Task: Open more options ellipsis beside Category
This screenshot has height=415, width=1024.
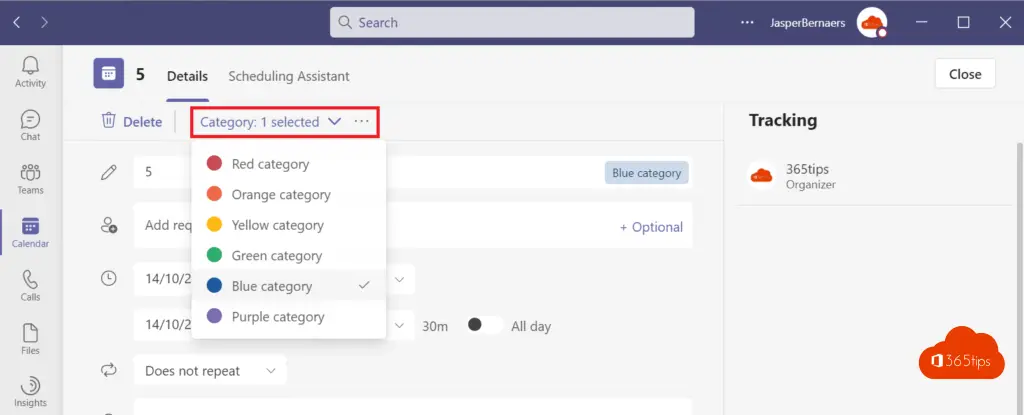Action: point(361,122)
